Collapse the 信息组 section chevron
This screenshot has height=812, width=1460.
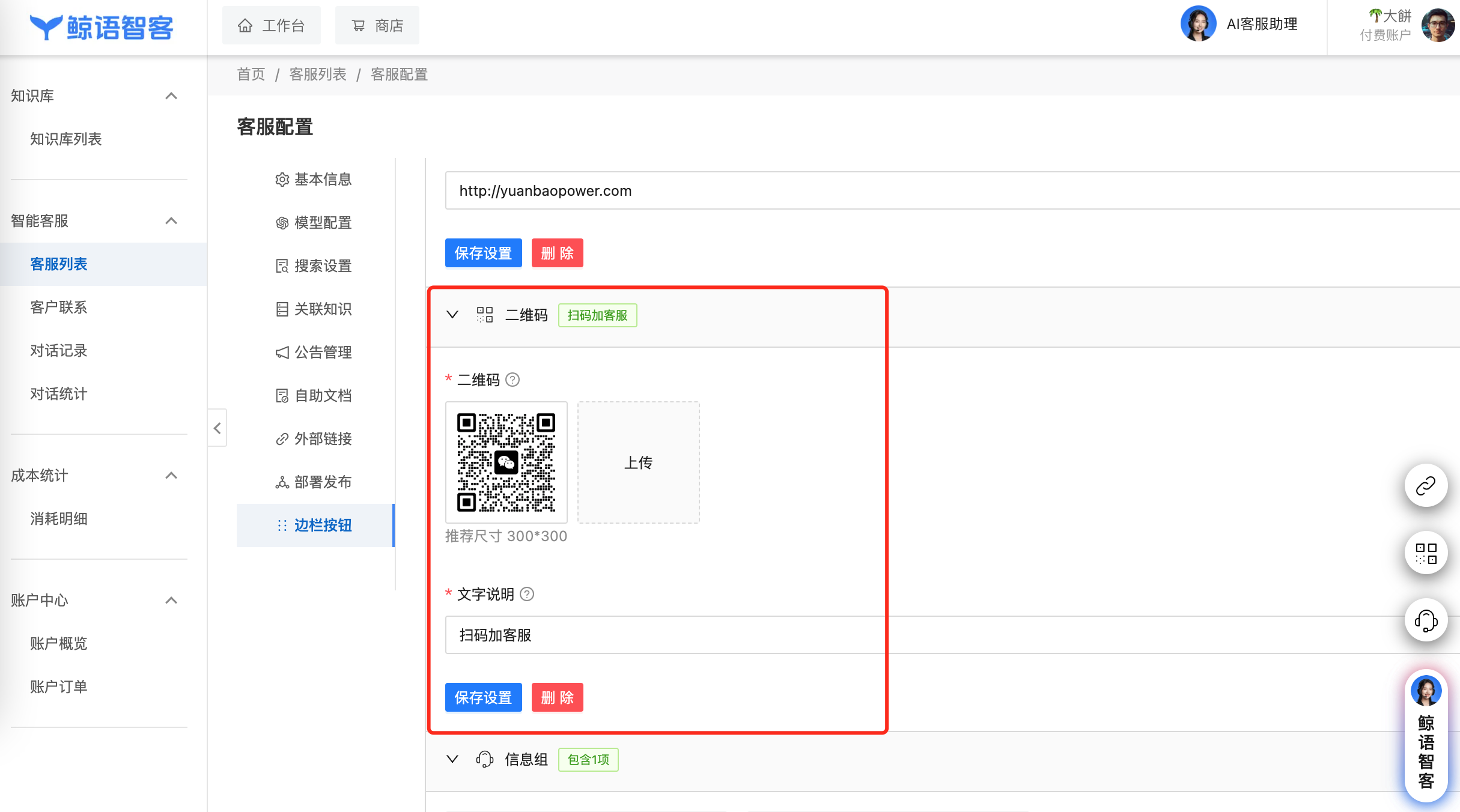click(452, 759)
